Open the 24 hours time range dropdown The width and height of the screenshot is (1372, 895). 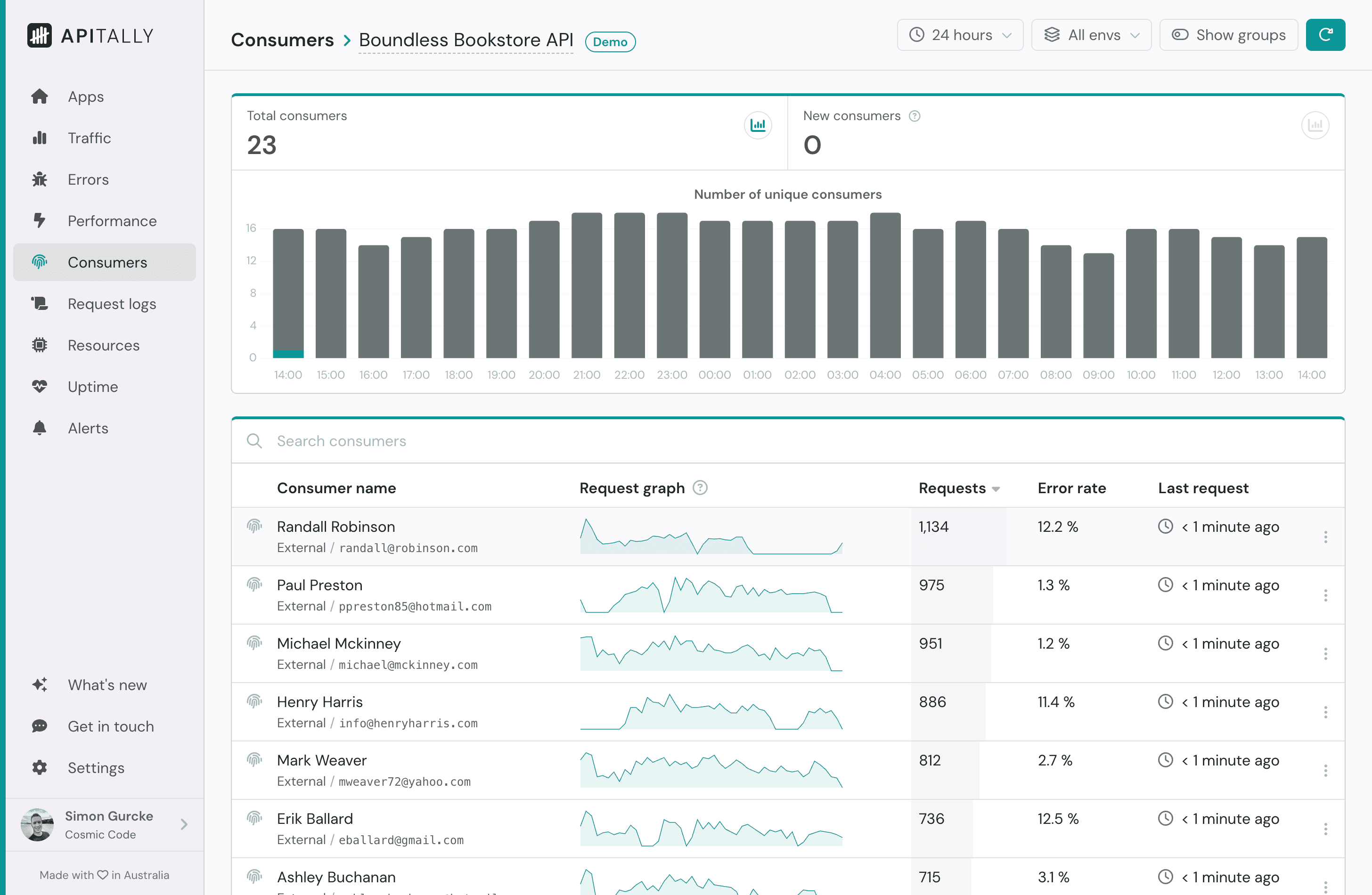959,34
